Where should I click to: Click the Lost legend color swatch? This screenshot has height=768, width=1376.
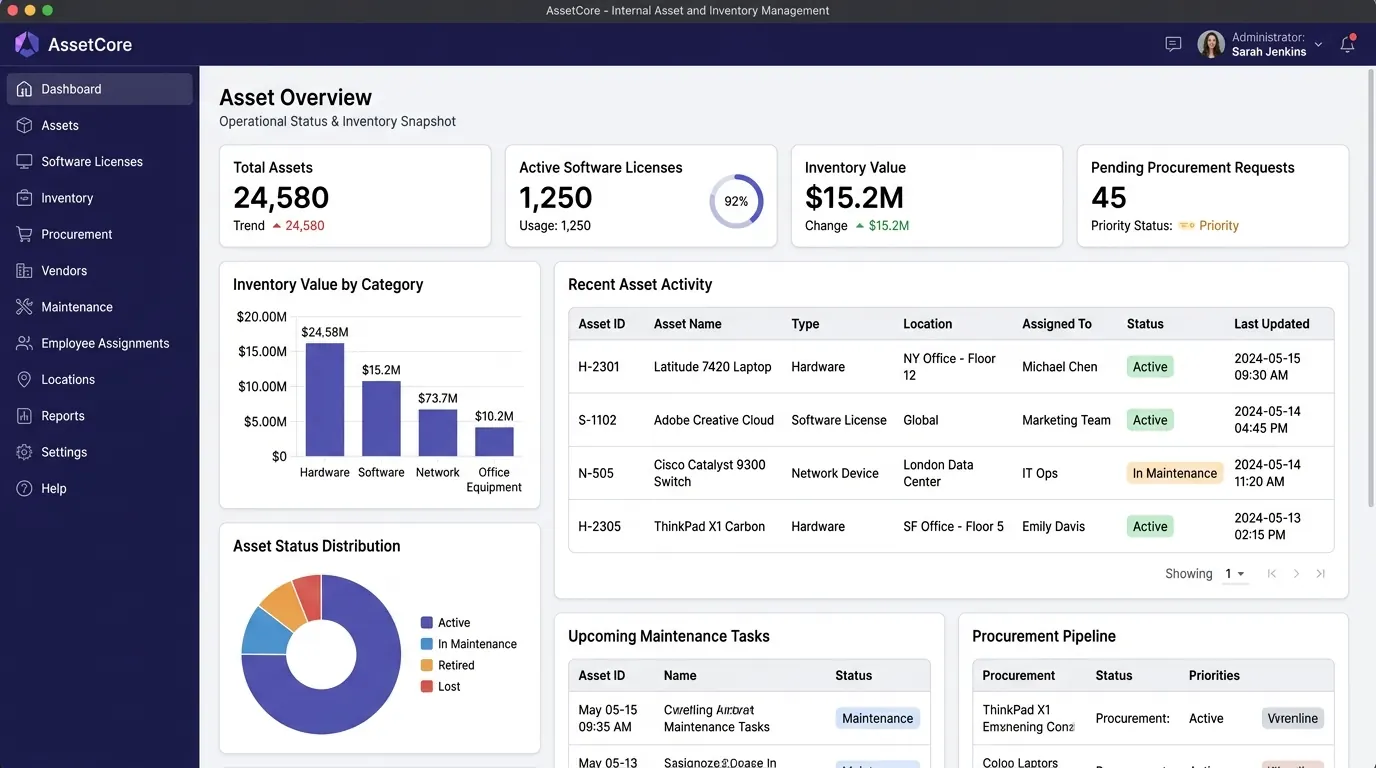click(x=427, y=687)
